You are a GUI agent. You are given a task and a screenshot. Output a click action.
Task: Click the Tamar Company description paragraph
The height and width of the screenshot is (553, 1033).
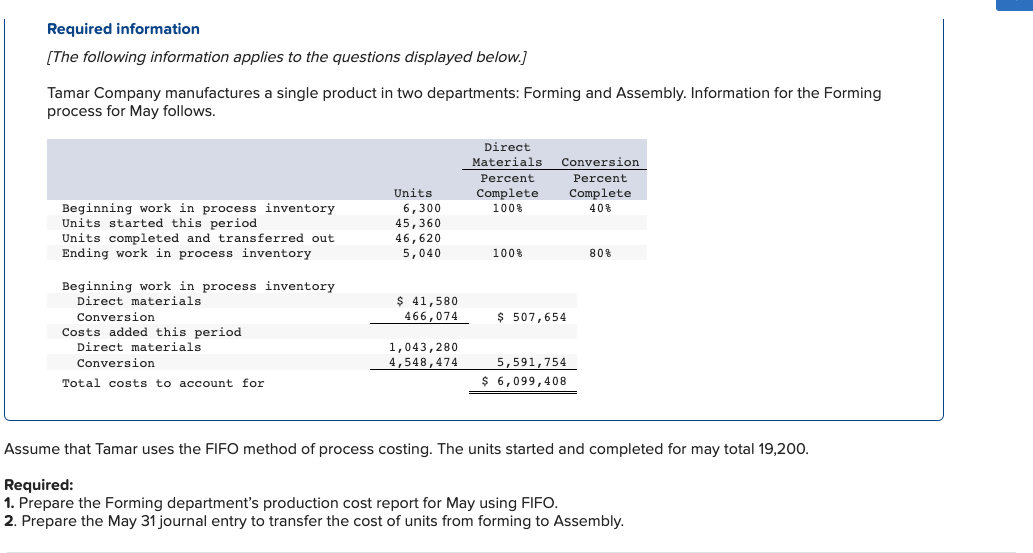pos(464,102)
